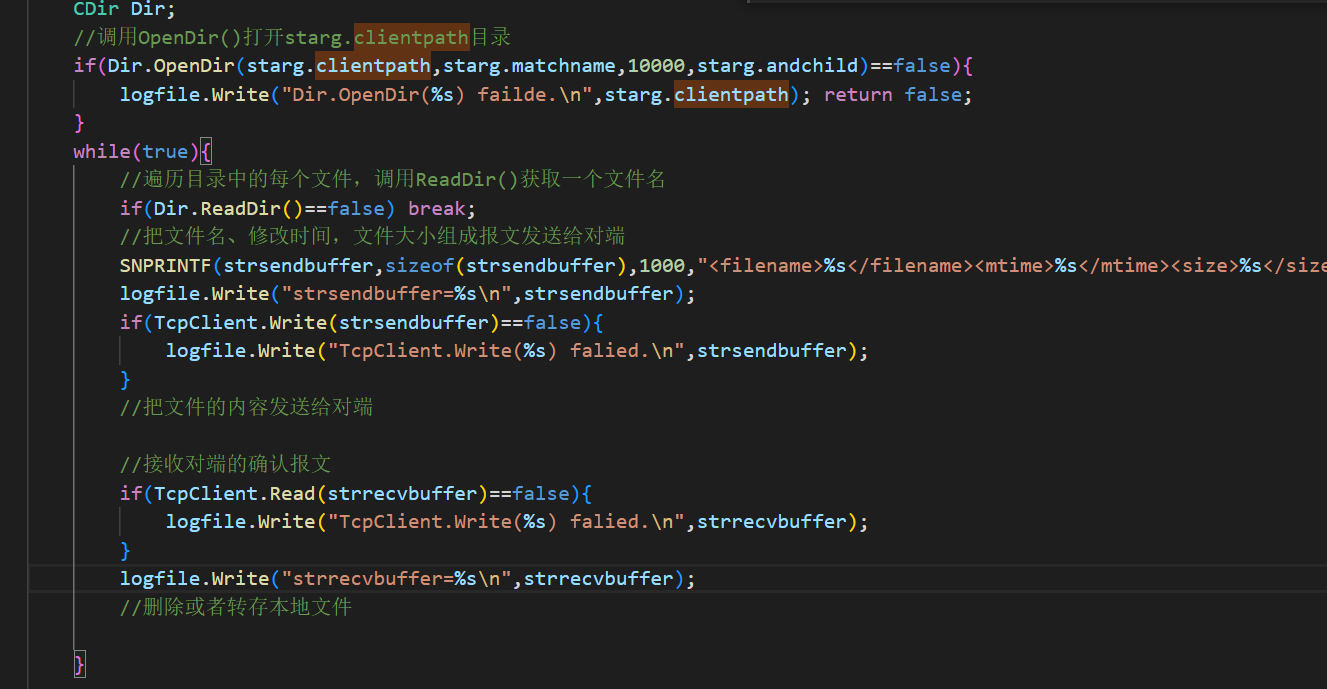
Task: Click the 'sizeof' keyword
Action: coord(419,266)
